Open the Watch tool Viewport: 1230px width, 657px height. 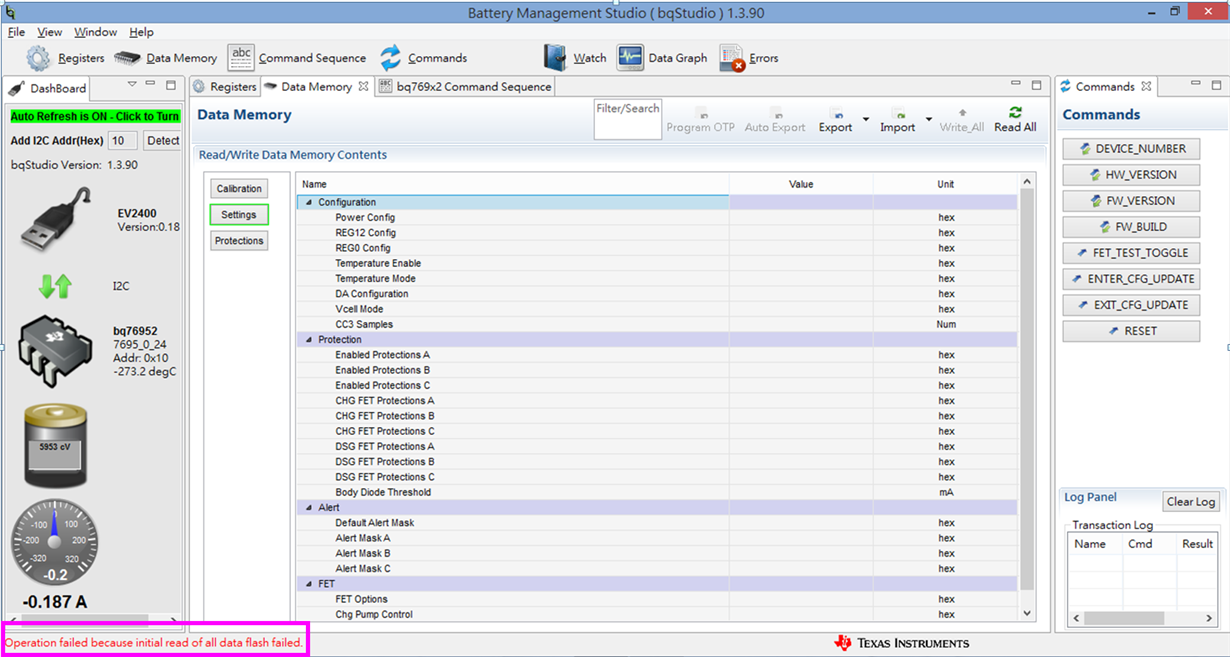[575, 58]
